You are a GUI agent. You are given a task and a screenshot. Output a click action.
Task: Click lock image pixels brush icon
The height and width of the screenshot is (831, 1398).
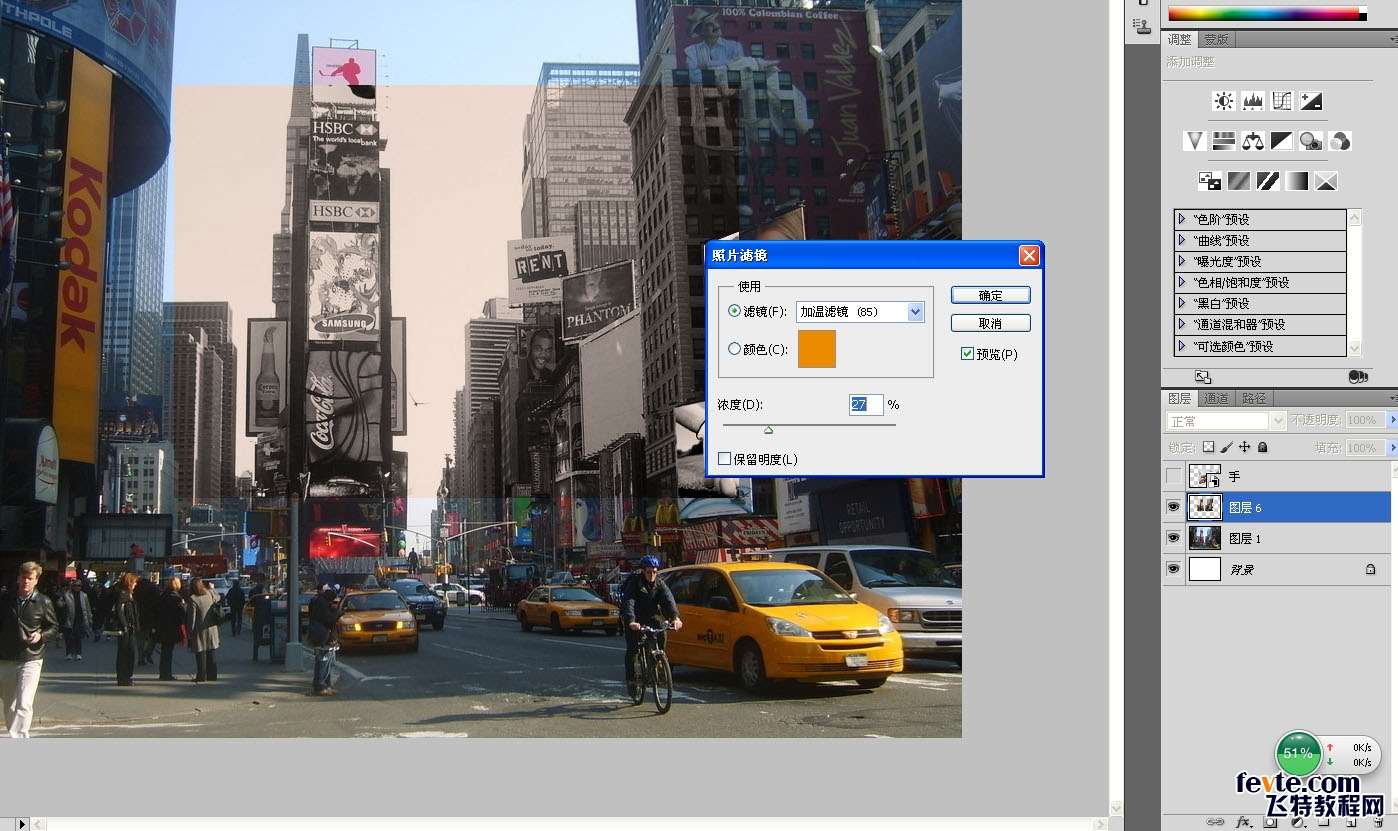click(1226, 447)
